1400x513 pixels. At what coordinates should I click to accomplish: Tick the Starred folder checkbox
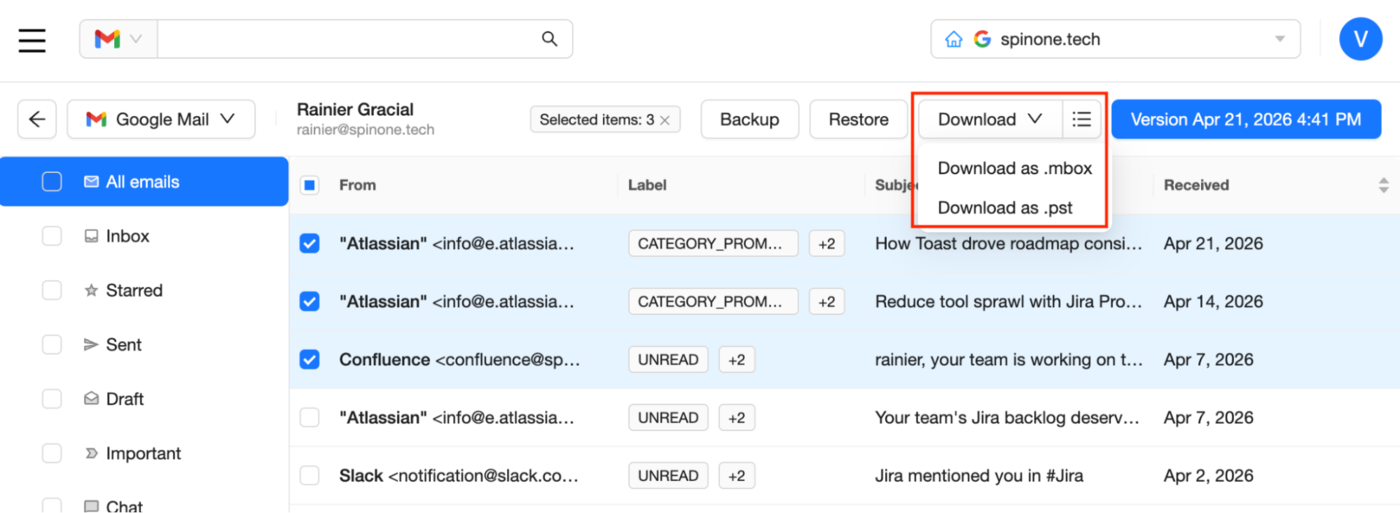[52, 291]
